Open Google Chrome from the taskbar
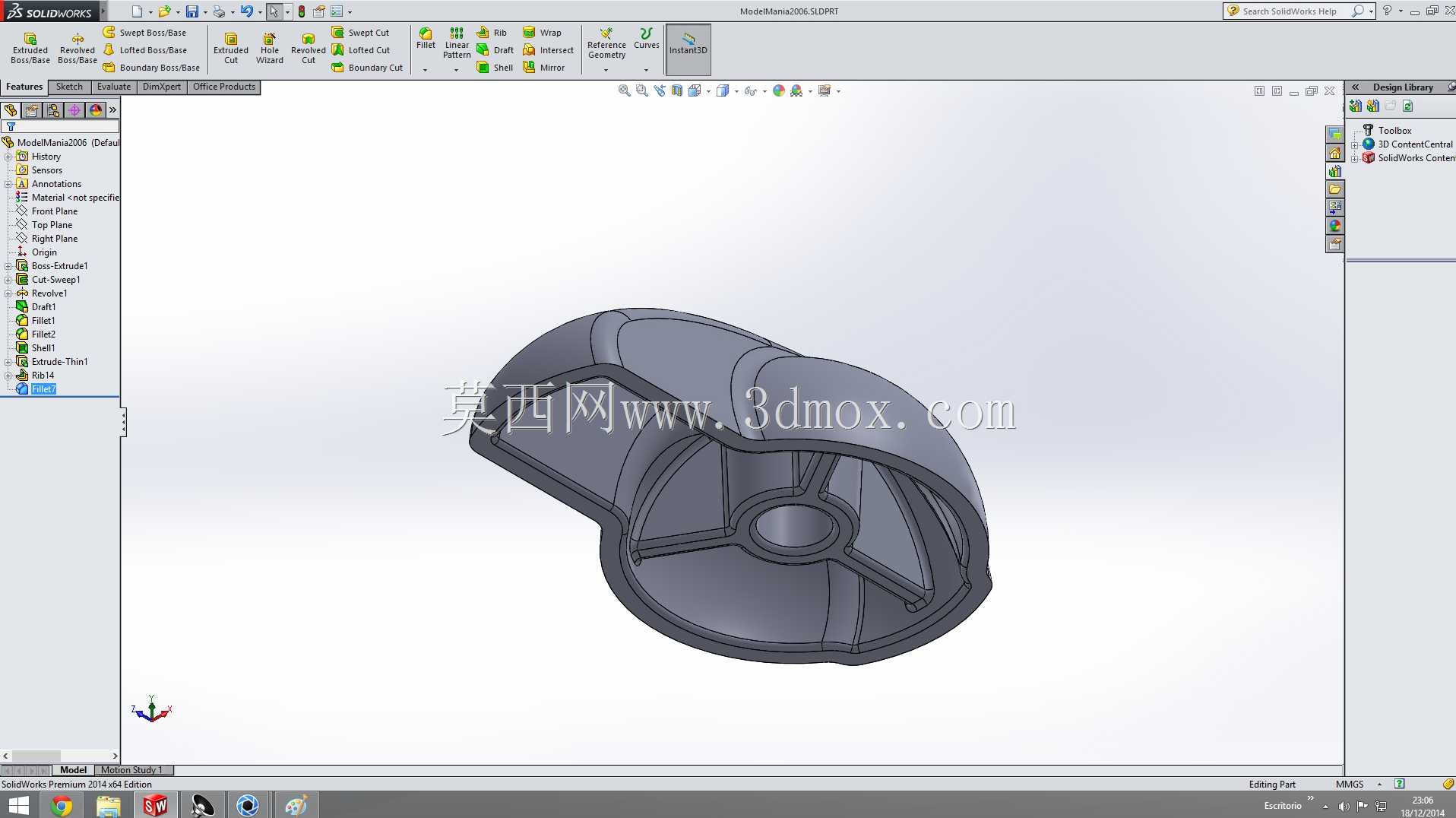1456x818 pixels. tap(62, 805)
